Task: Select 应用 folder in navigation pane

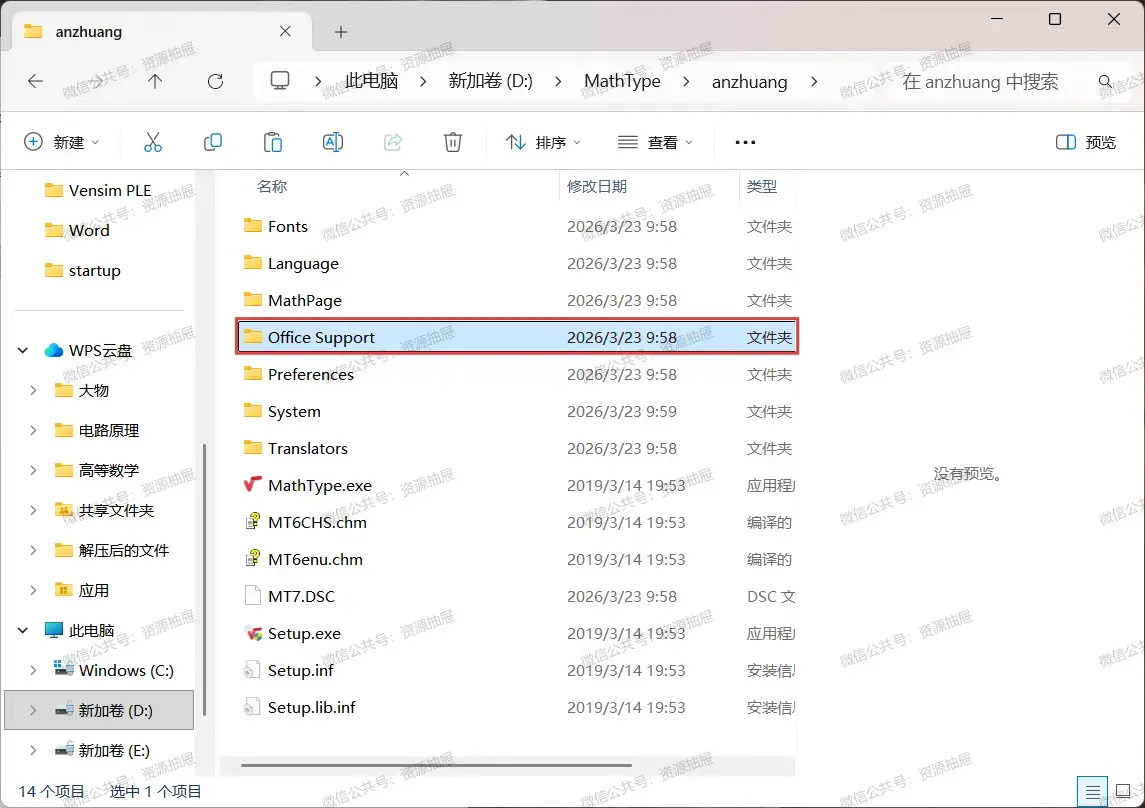Action: pyautogui.click(x=83, y=590)
